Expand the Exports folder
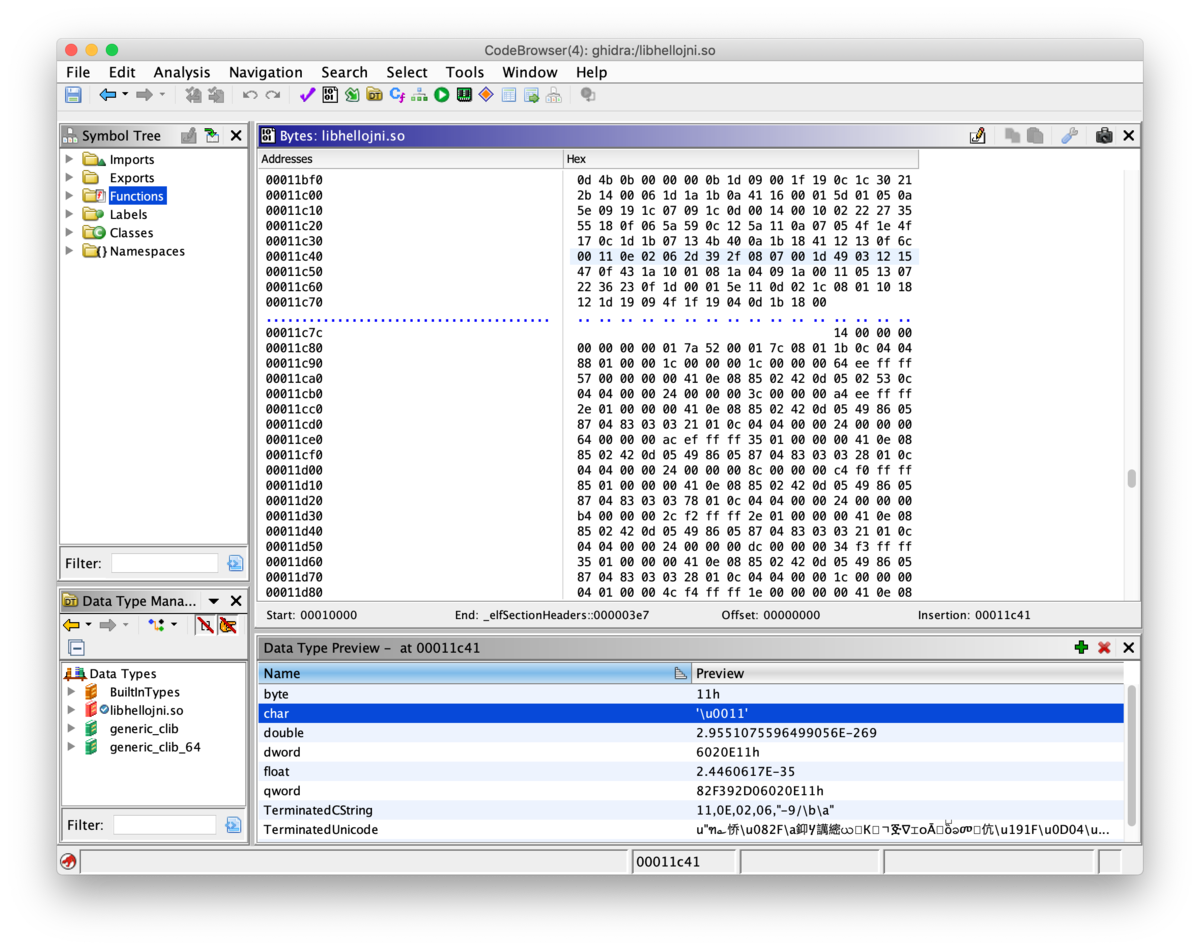This screenshot has width=1200, height=950. point(69,177)
